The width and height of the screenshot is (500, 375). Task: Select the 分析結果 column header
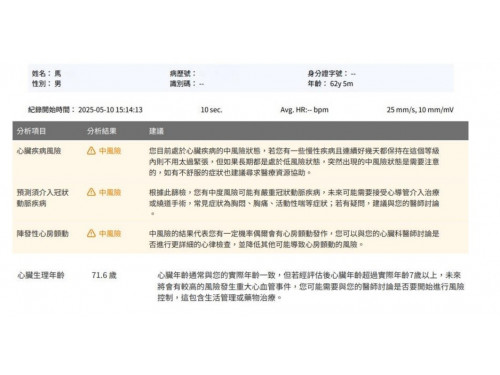[102, 131]
